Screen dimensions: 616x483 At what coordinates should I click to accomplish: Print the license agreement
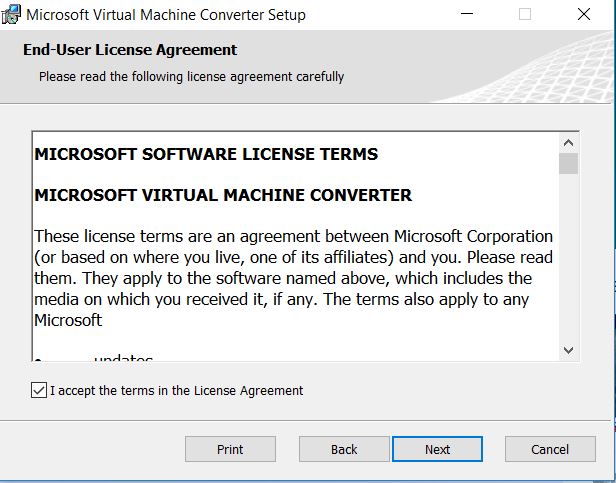230,449
